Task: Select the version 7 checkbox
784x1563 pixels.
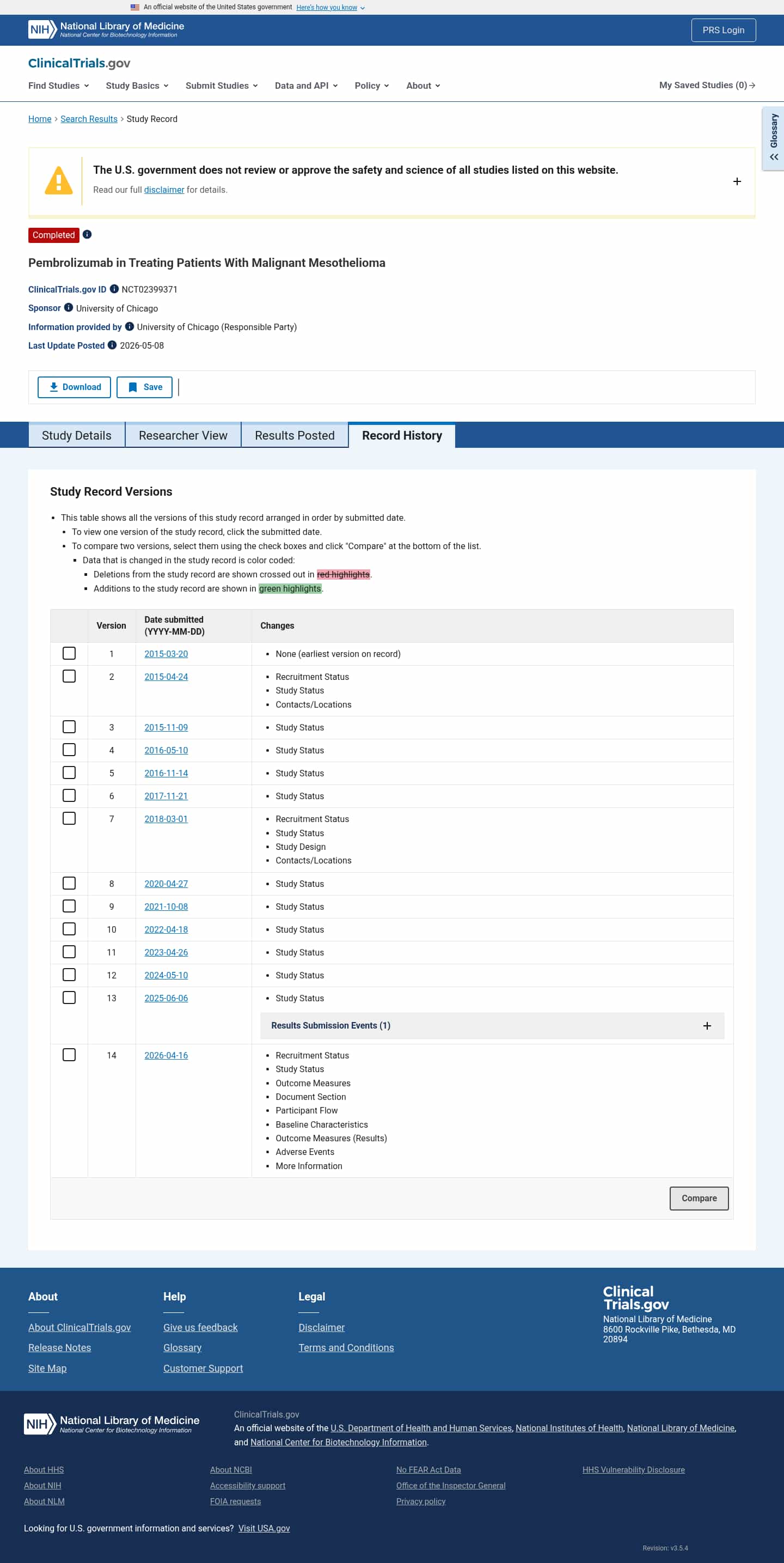Action: [x=69, y=818]
